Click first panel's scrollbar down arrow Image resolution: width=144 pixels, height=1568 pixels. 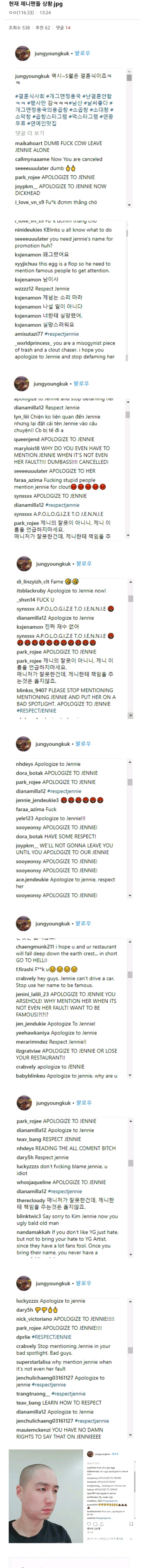[x=129, y=204]
